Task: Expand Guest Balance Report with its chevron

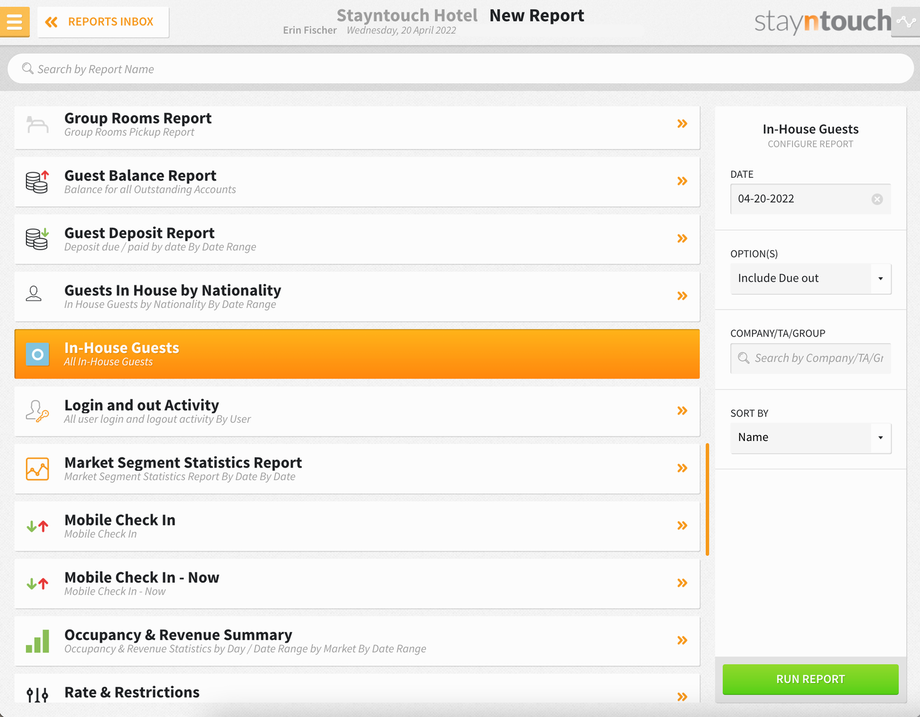Action: [682, 181]
